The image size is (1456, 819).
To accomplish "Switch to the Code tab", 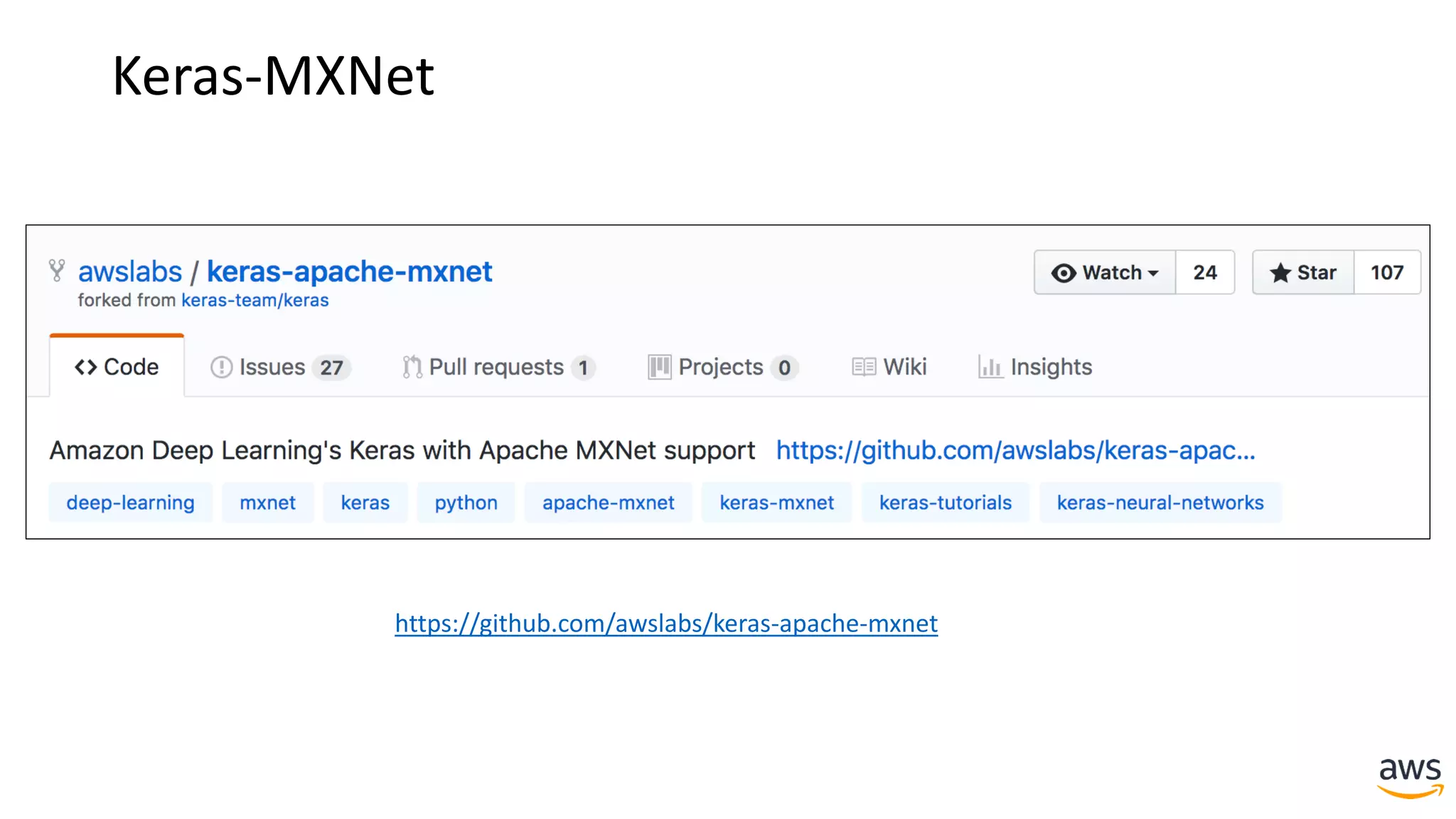I will point(117,366).
